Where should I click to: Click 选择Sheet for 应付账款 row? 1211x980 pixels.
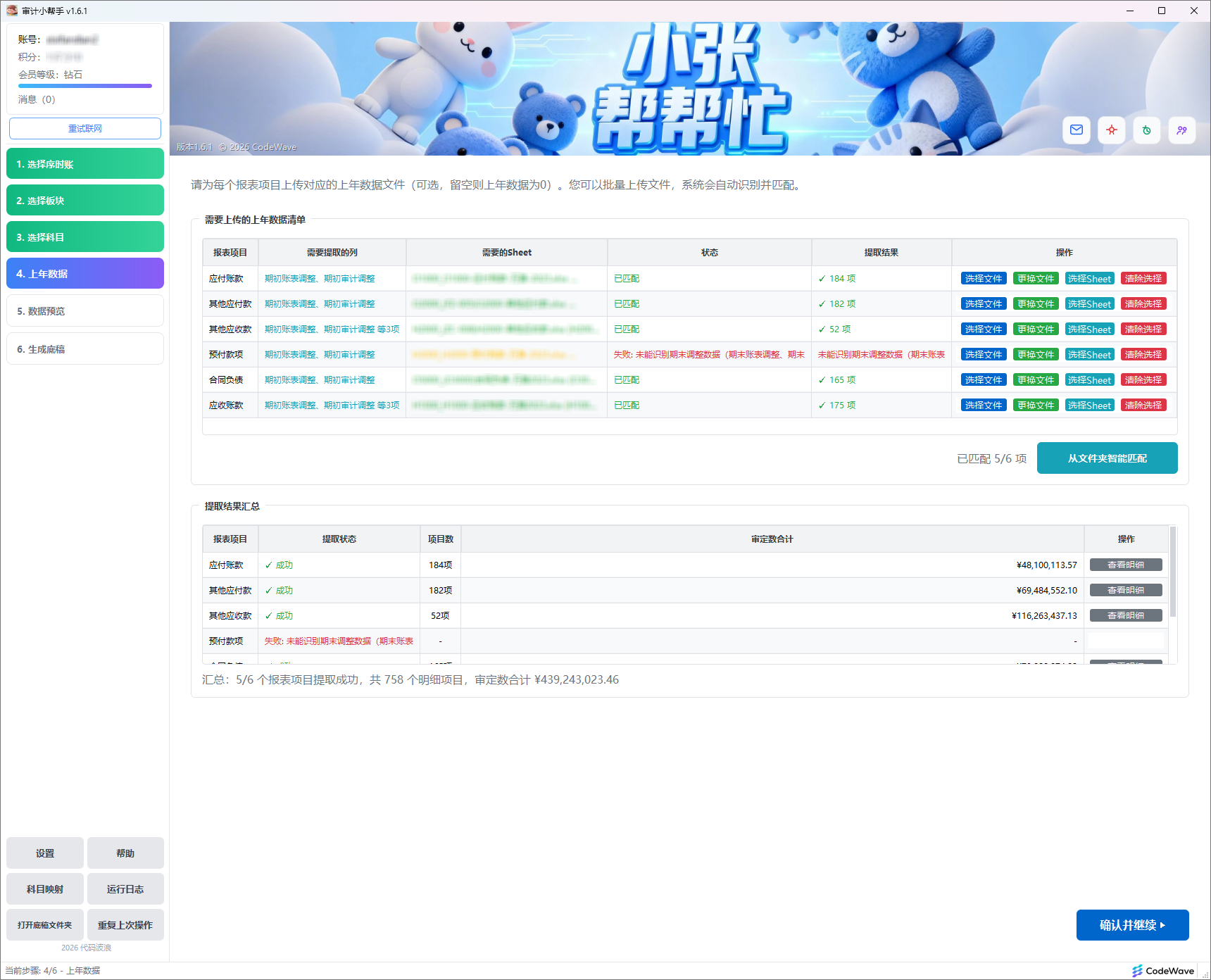tap(1089, 279)
